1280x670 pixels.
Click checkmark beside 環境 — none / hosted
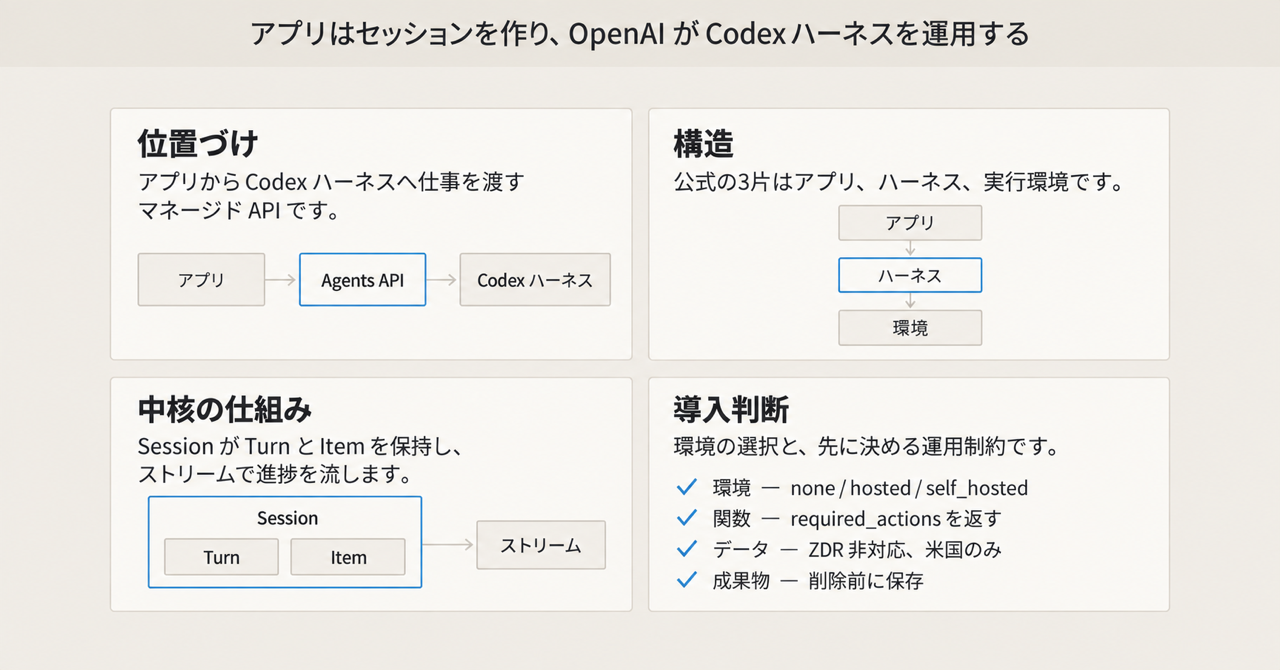[x=686, y=487]
